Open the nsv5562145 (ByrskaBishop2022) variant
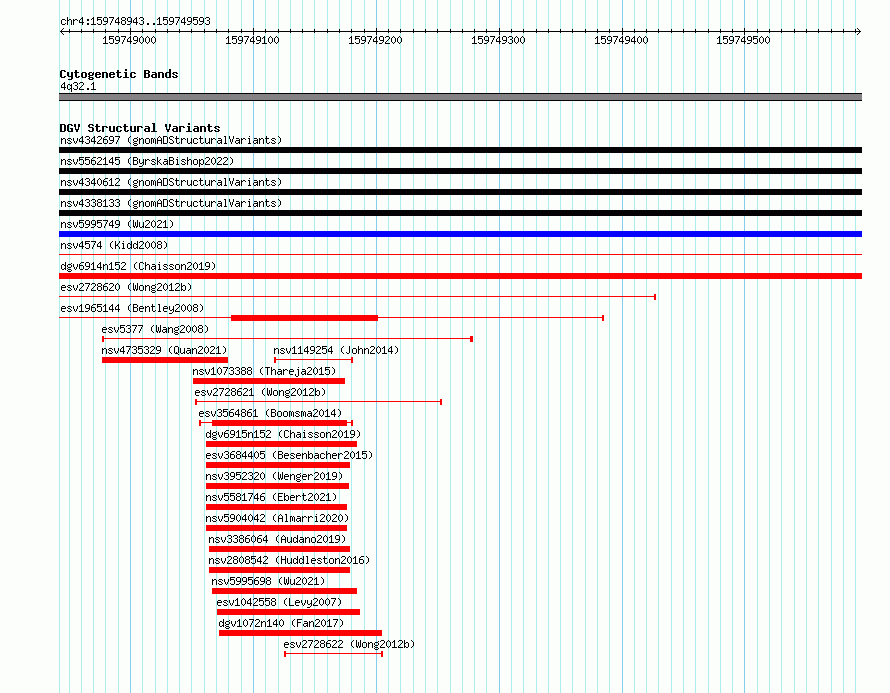This screenshot has width=890, height=693. pos(147,161)
